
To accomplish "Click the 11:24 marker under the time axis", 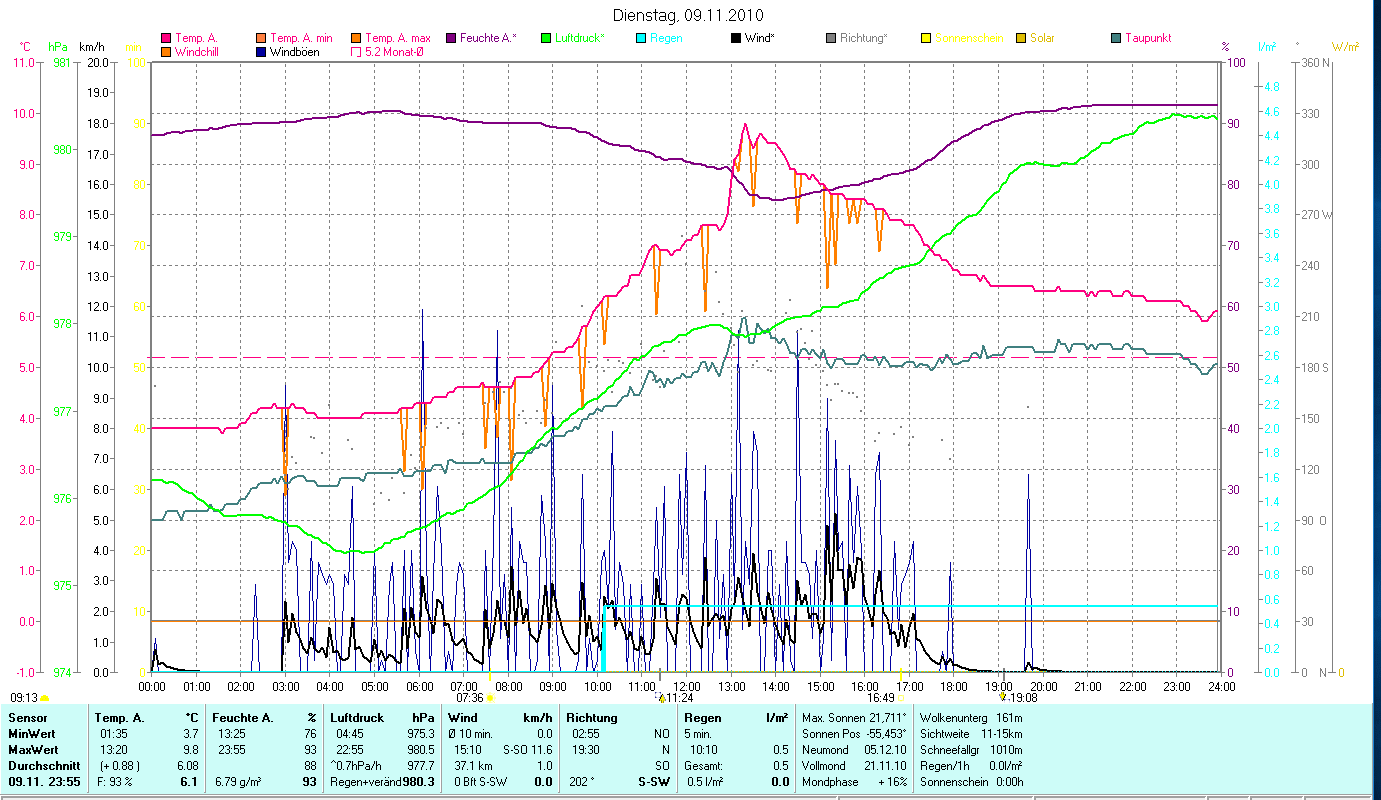I will point(676,698).
